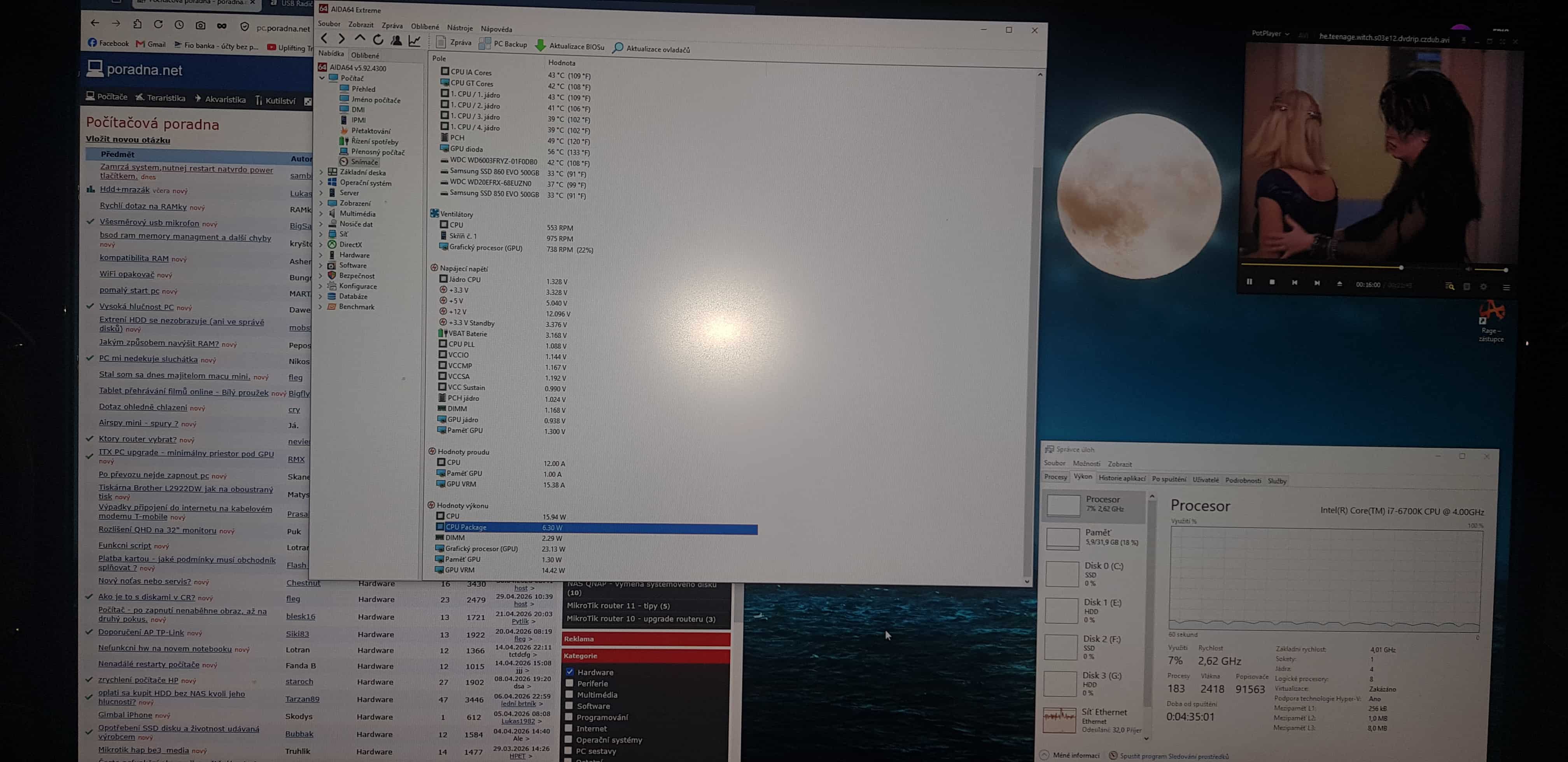Expand the DirectX tree node
This screenshot has width=1568, height=762.
tap(321, 245)
